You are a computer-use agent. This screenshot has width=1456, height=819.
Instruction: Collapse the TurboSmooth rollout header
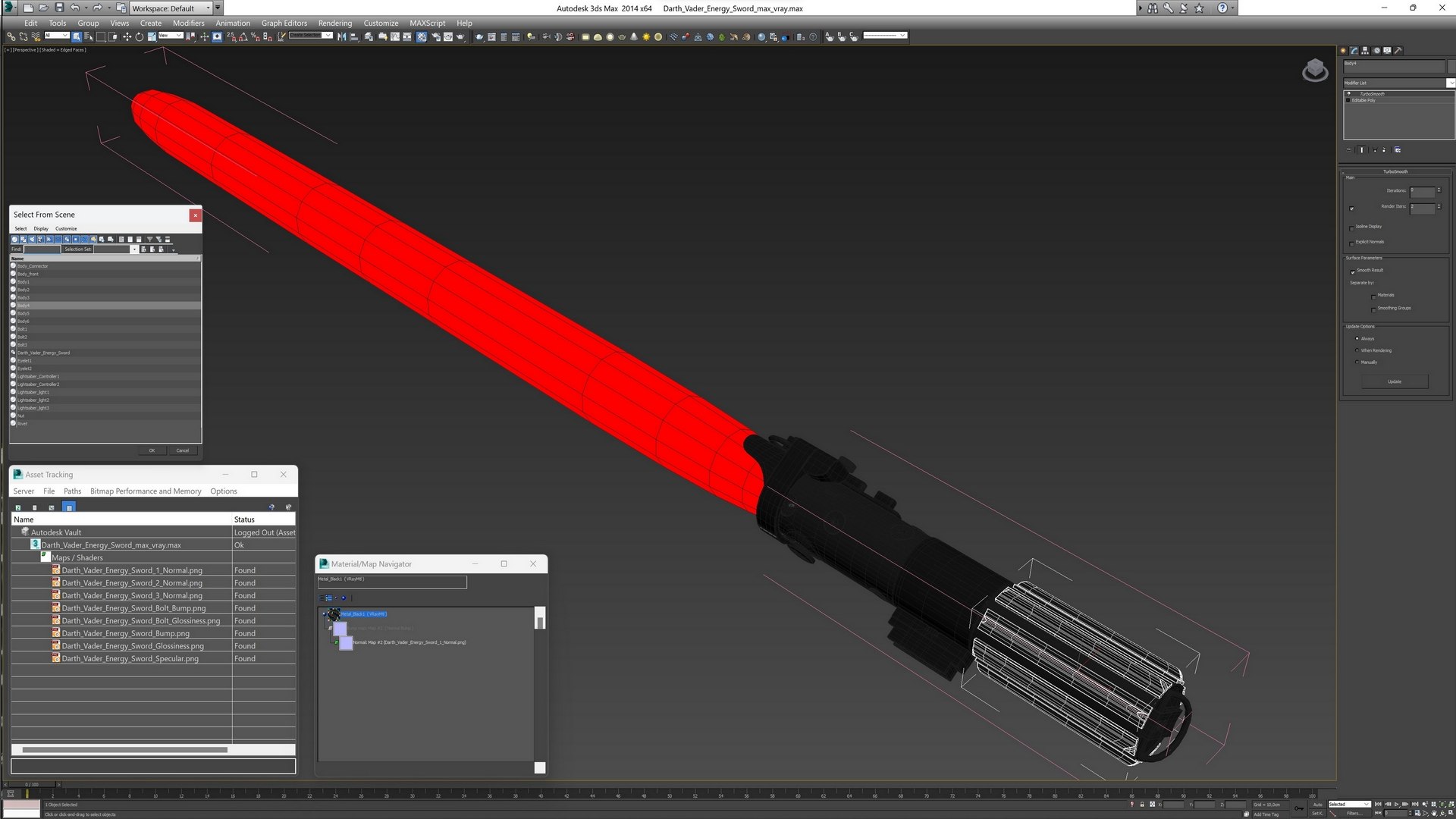(1395, 171)
